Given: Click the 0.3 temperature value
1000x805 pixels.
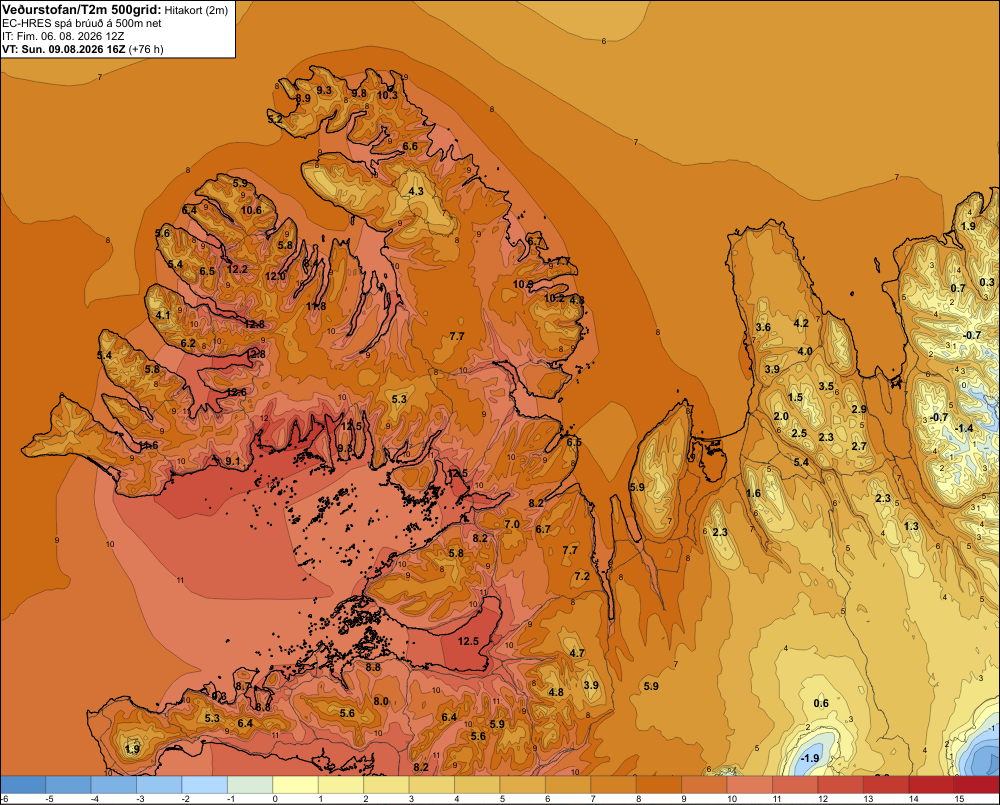Looking at the screenshot, I should tap(987, 283).
